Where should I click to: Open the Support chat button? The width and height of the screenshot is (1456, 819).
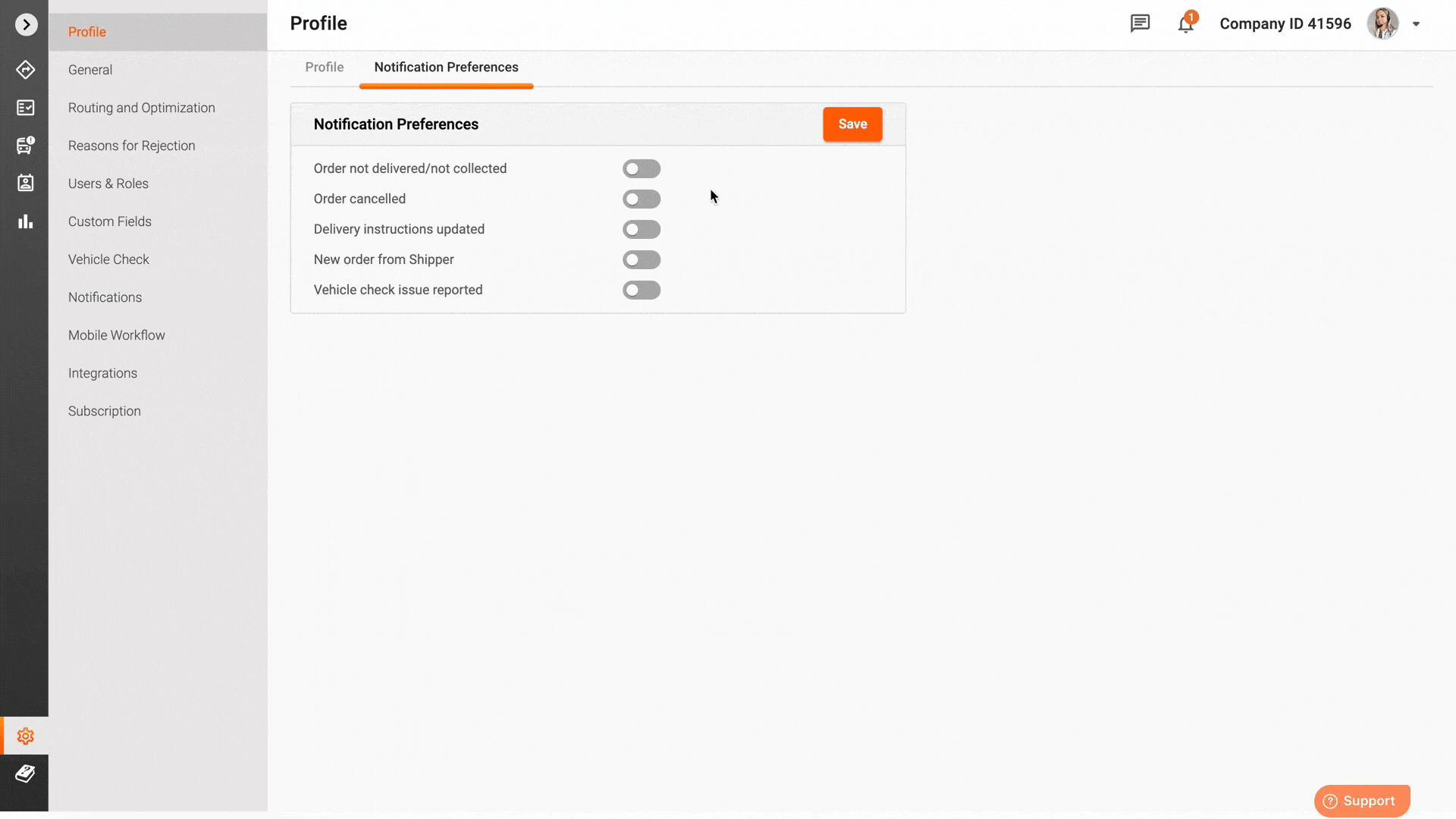1362,801
